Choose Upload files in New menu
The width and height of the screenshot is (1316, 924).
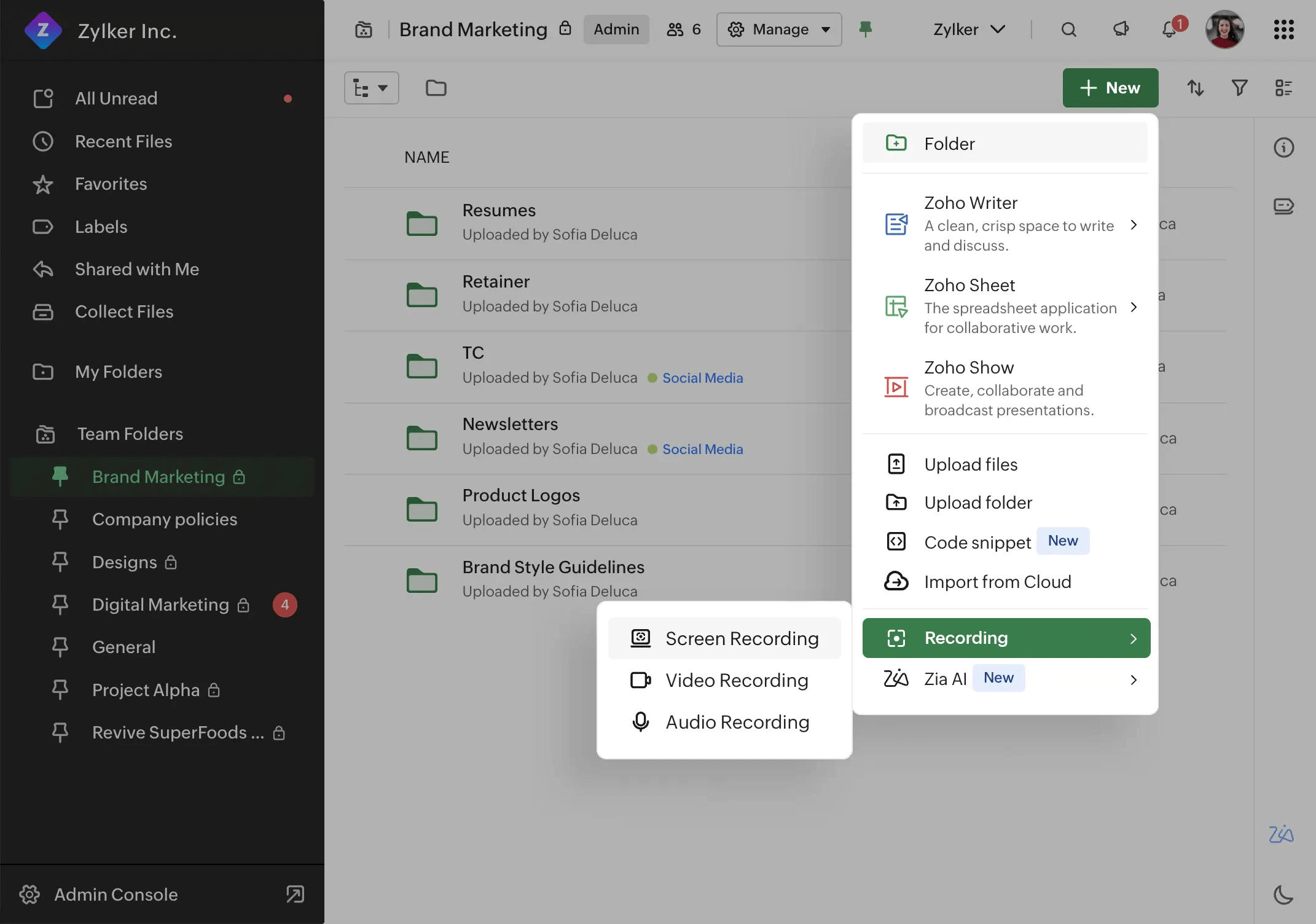click(x=971, y=464)
